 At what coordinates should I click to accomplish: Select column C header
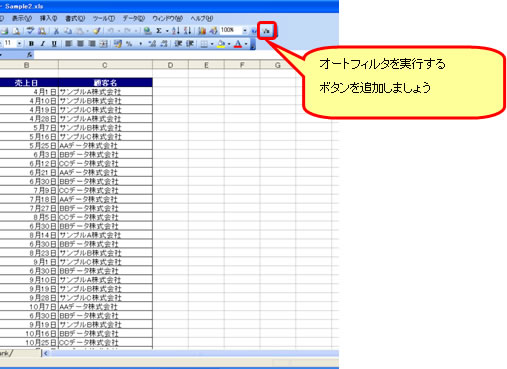pos(105,65)
